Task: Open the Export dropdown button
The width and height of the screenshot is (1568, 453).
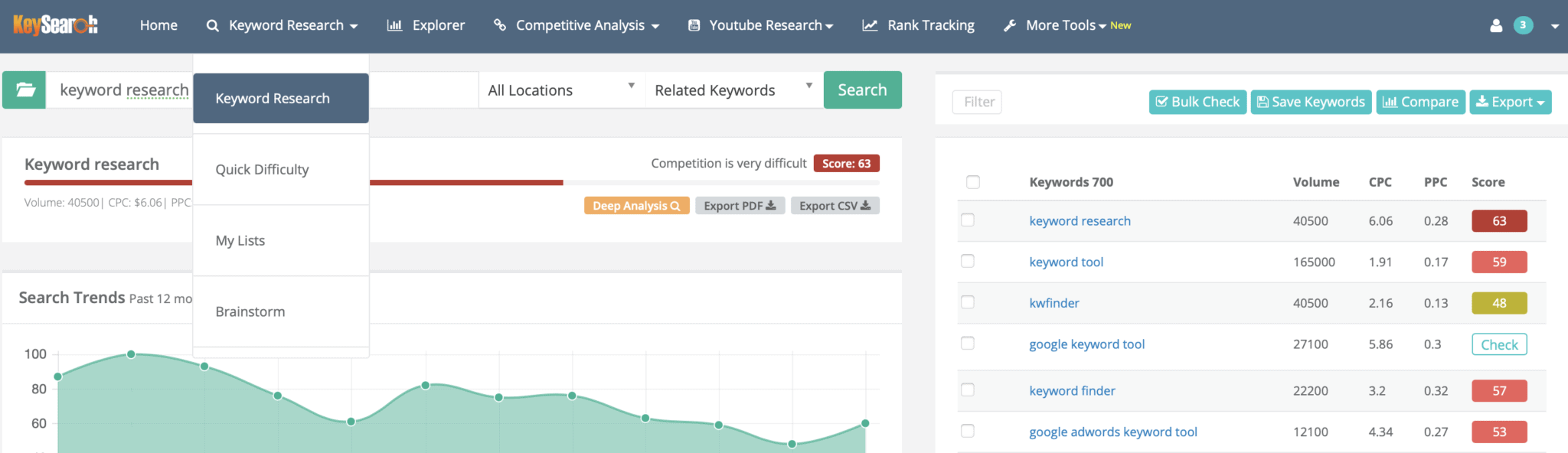Action: coord(1511,102)
